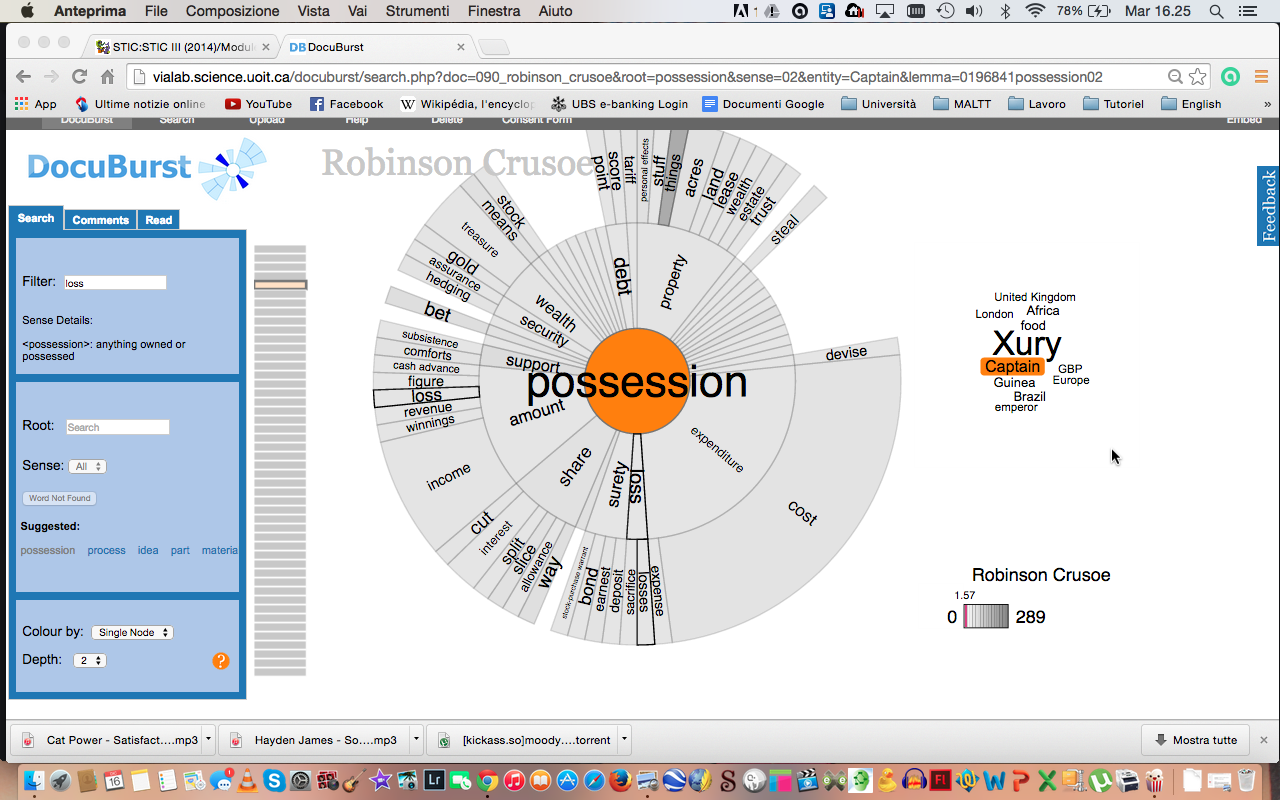Screen dimensions: 1280x800
Task: Click the 'income' segment in the sunburst
Action: point(448,477)
